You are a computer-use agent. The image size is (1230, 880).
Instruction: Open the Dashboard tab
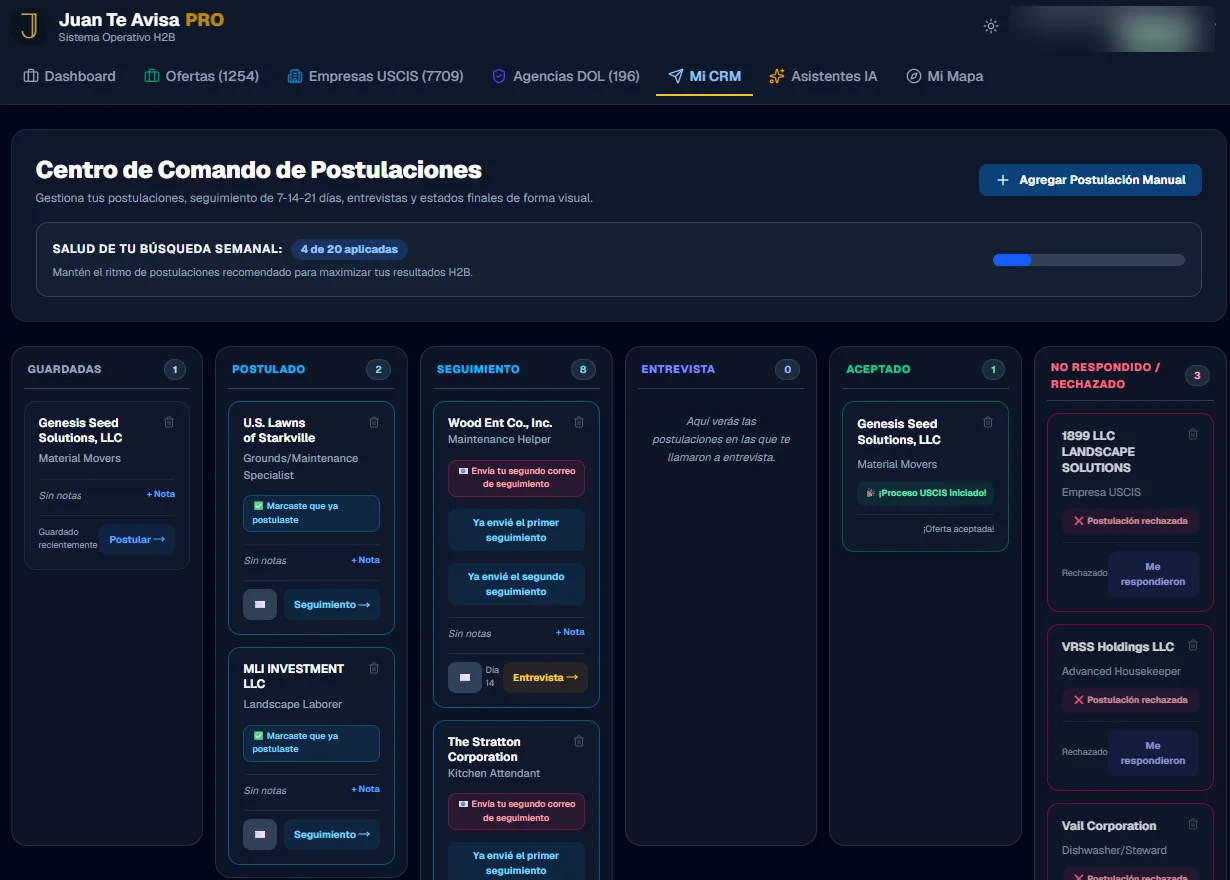pyautogui.click(x=69, y=76)
